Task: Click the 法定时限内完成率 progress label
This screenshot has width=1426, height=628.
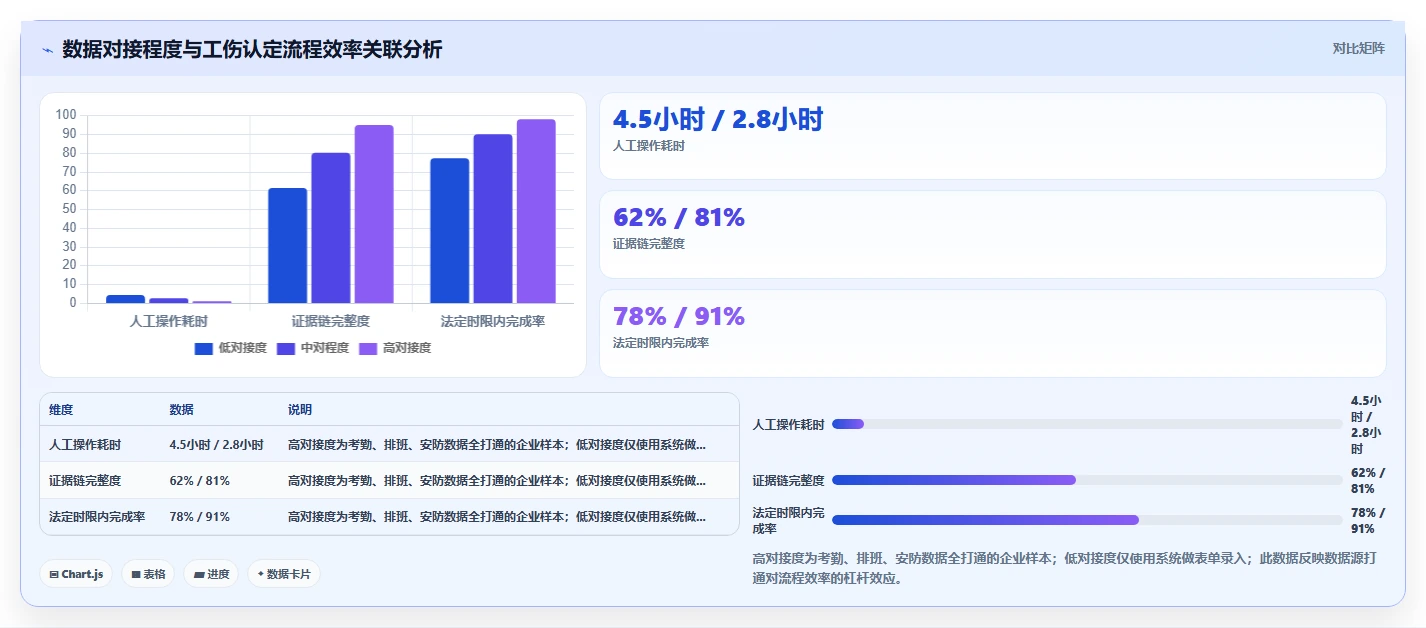Action: (788, 521)
